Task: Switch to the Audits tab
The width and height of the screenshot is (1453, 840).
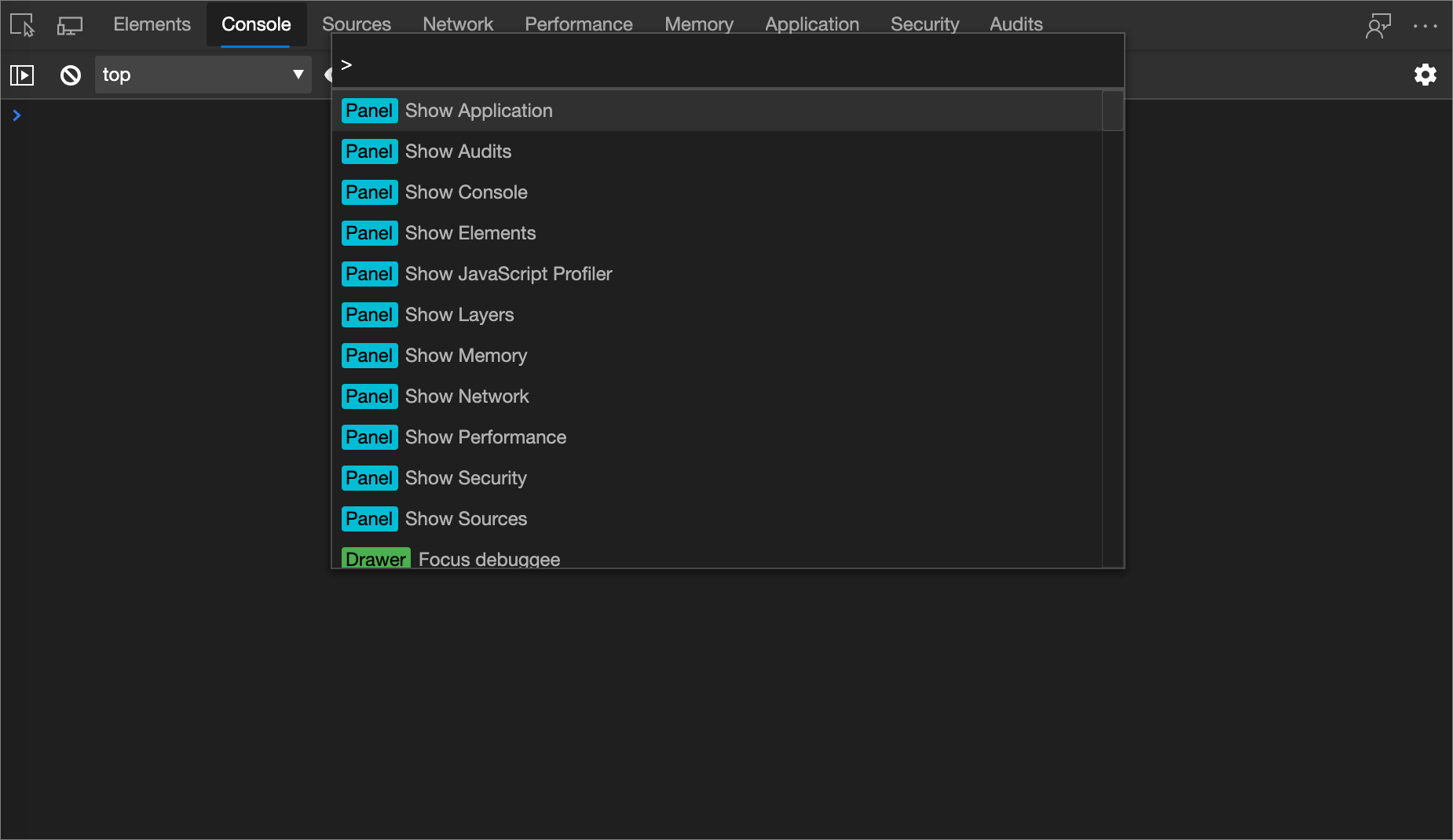Action: point(1015,24)
